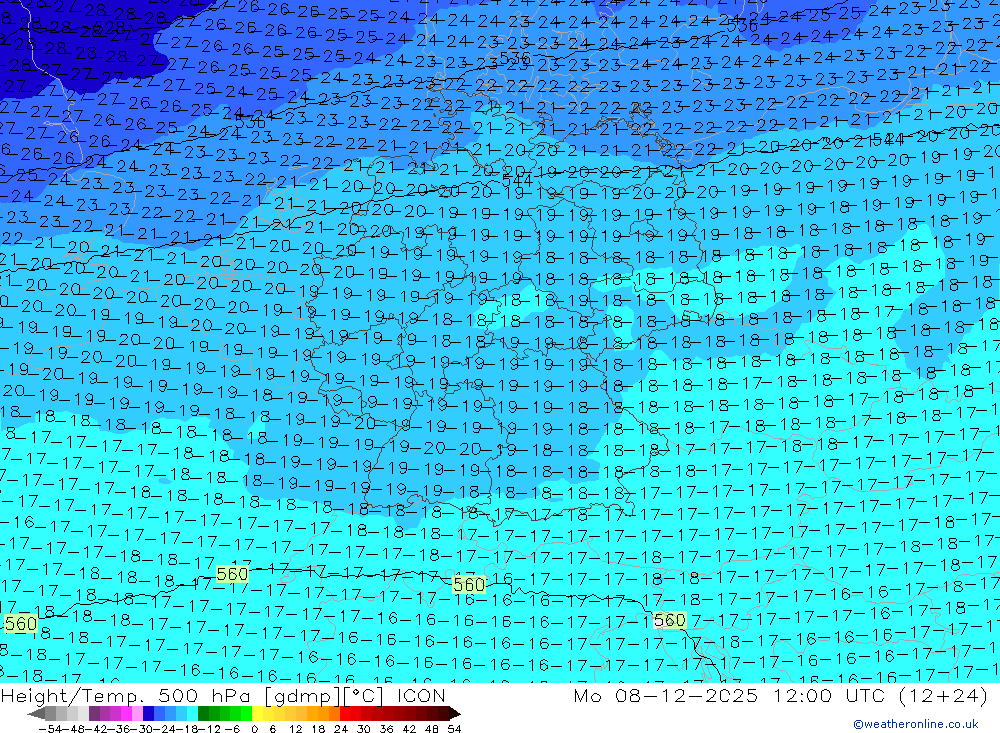Screen dimensions: 1000x733
Task: Click the dark right arrow of colorbar
Action: [455, 713]
